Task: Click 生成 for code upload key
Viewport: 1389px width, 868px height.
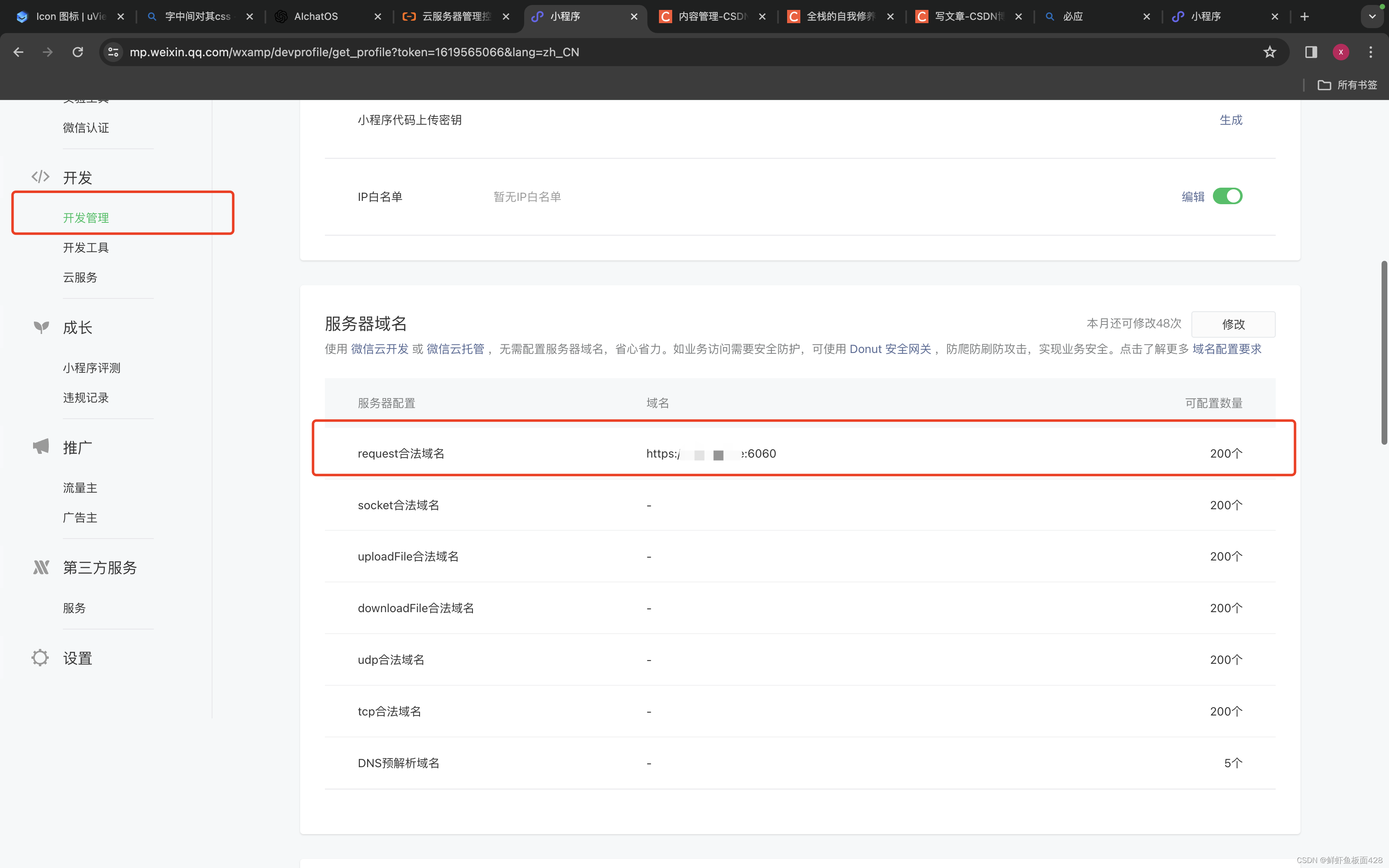Action: (x=1231, y=120)
